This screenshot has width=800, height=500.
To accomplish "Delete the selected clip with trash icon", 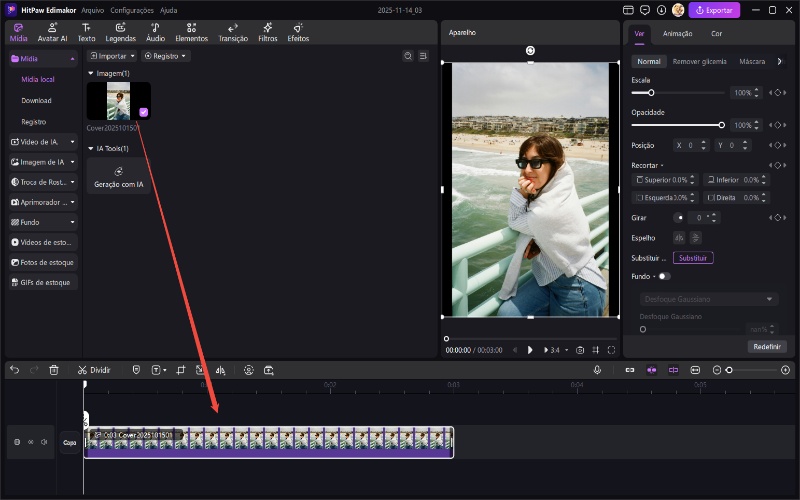I will [54, 370].
